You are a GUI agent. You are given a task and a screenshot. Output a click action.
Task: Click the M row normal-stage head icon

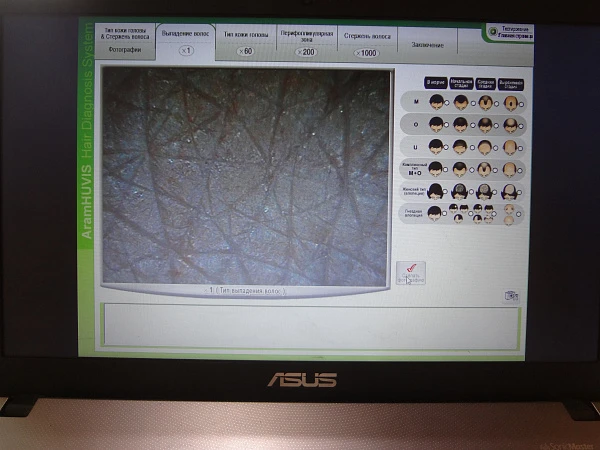point(436,102)
